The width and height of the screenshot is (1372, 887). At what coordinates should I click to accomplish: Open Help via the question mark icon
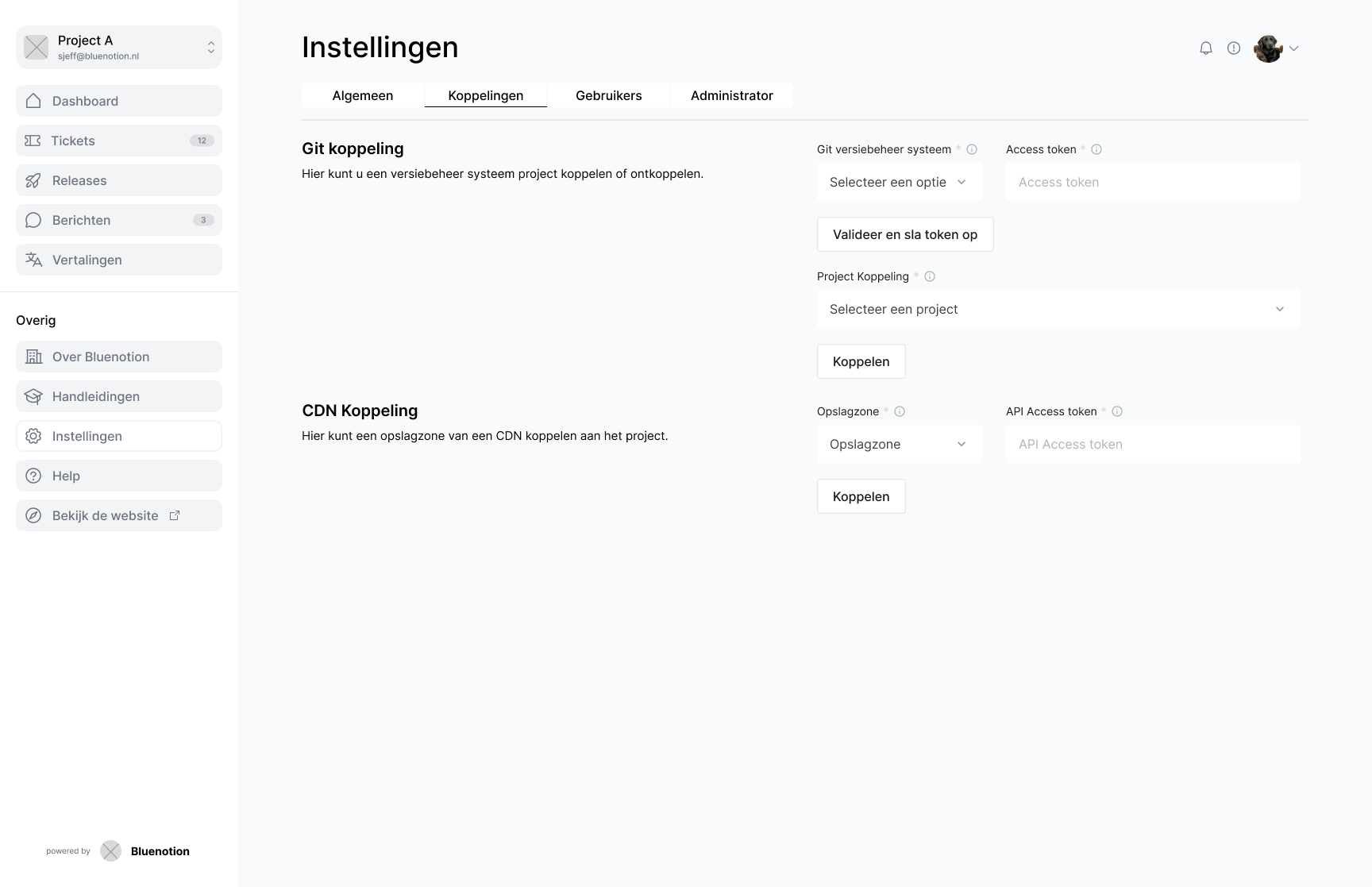pos(33,476)
